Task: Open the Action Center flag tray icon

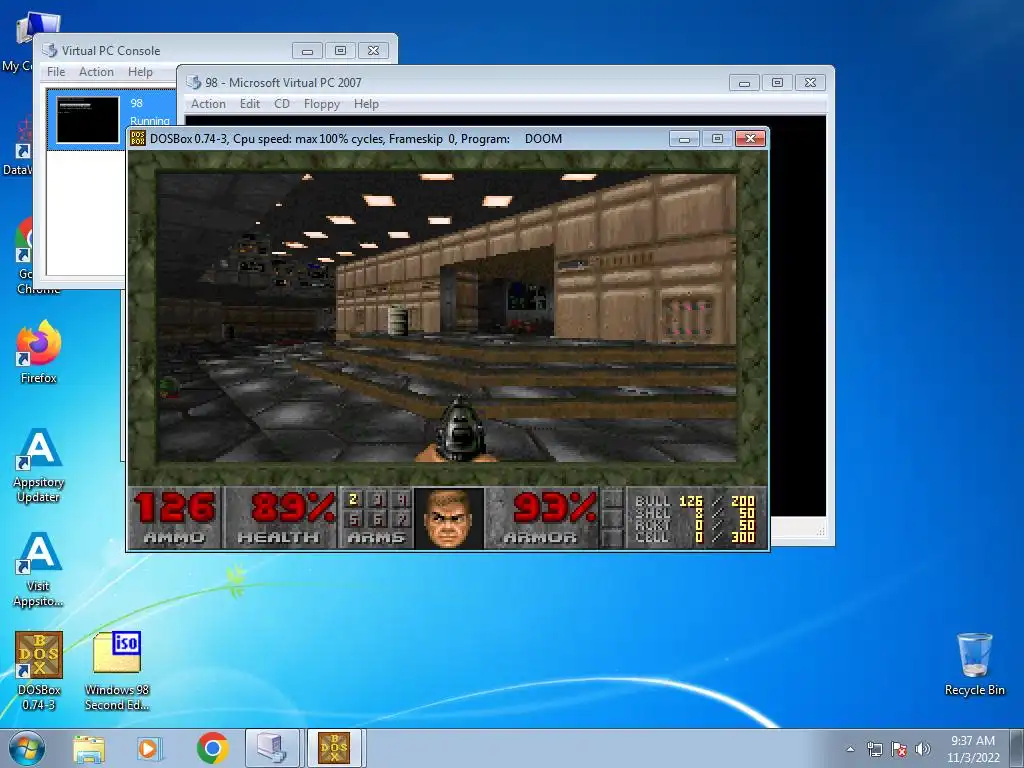Action: (899, 749)
